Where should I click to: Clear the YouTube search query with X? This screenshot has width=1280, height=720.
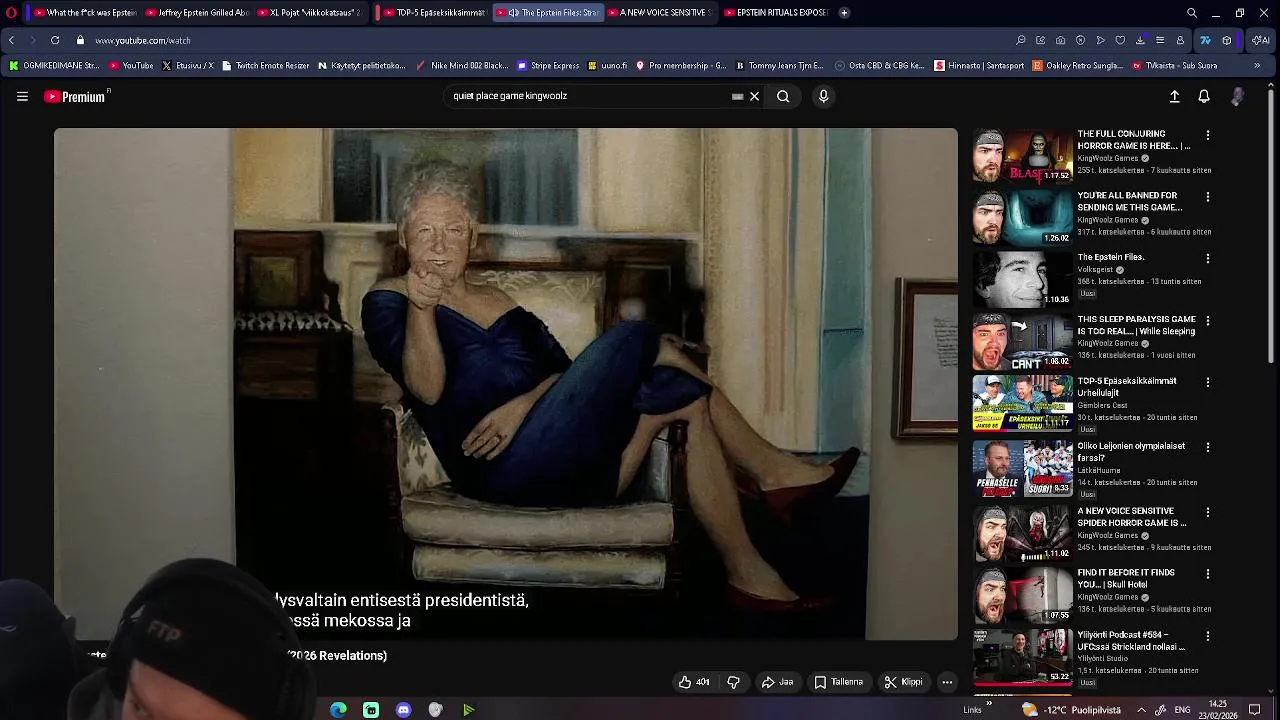coord(754,96)
